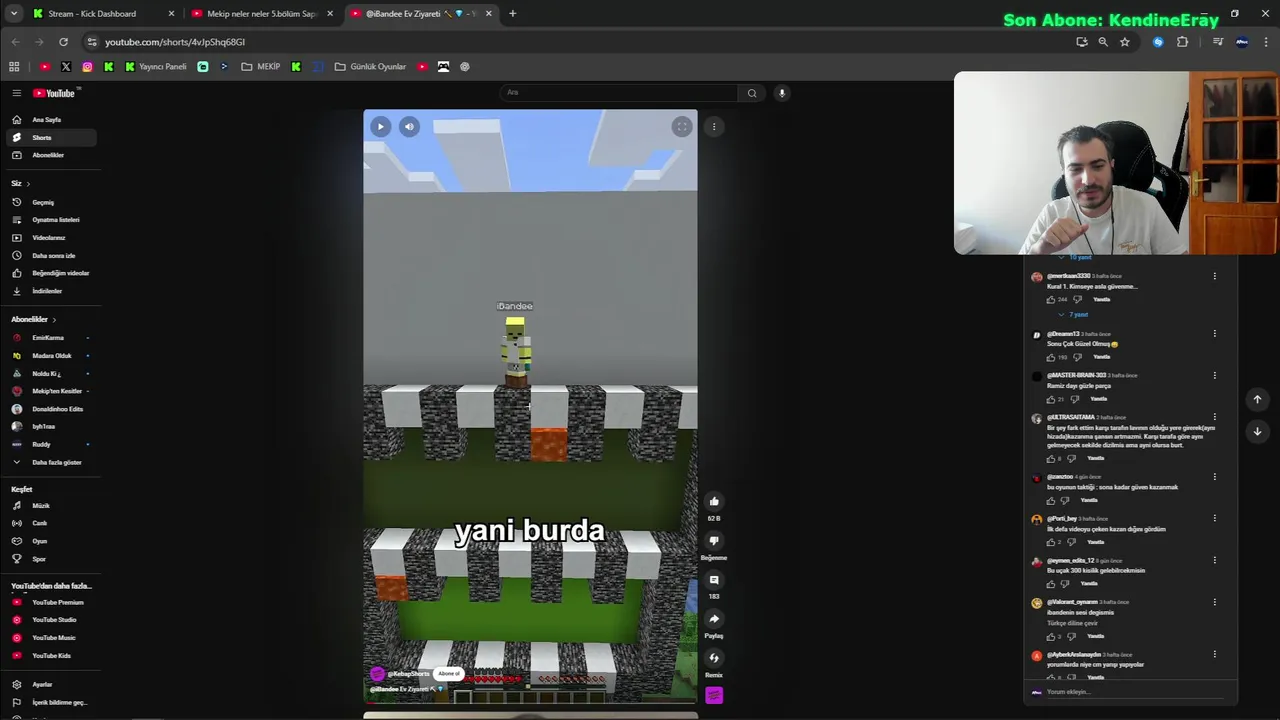Open the Günlük Oyunlar bookmarks folder

point(370,67)
